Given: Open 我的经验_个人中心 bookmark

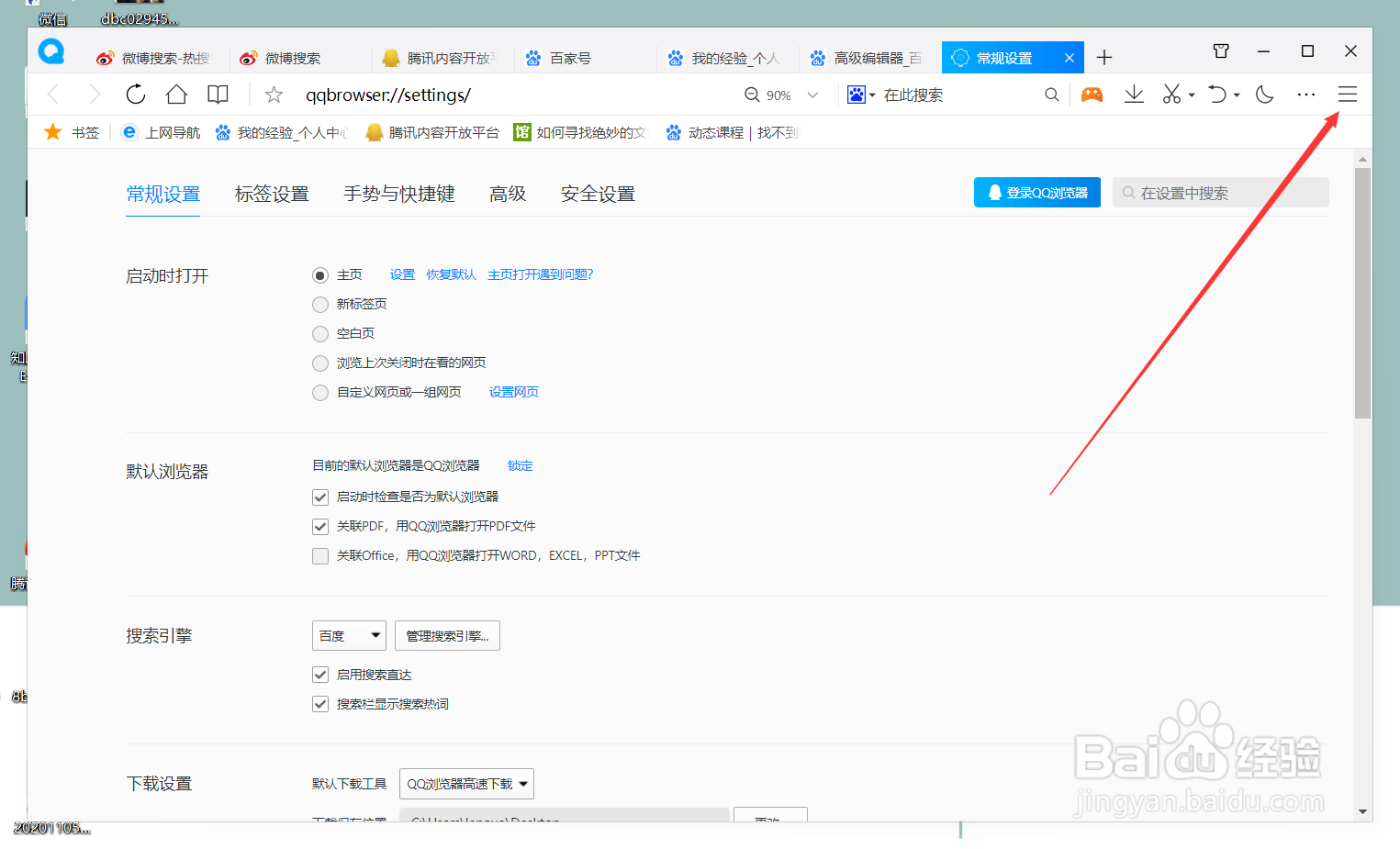Looking at the screenshot, I should pyautogui.click(x=281, y=132).
